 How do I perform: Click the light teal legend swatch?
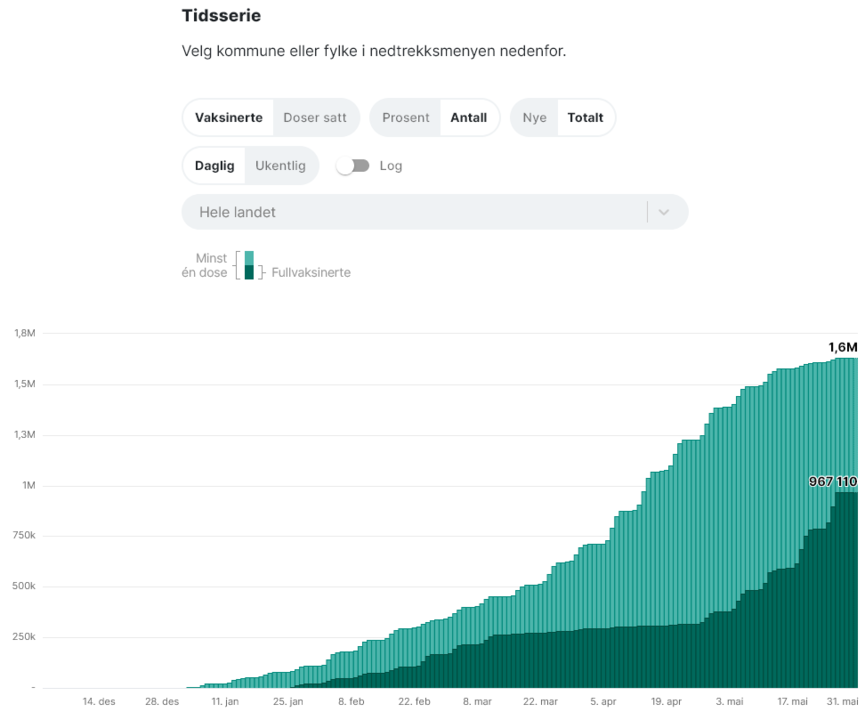point(249,258)
